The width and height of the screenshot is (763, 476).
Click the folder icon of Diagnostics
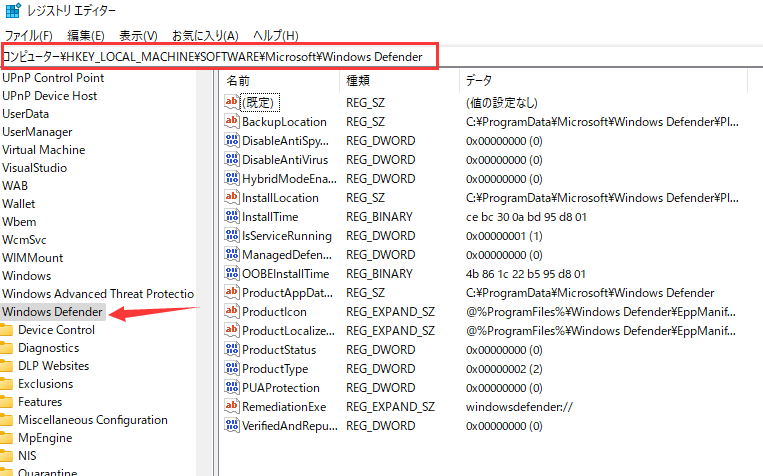(x=6, y=348)
